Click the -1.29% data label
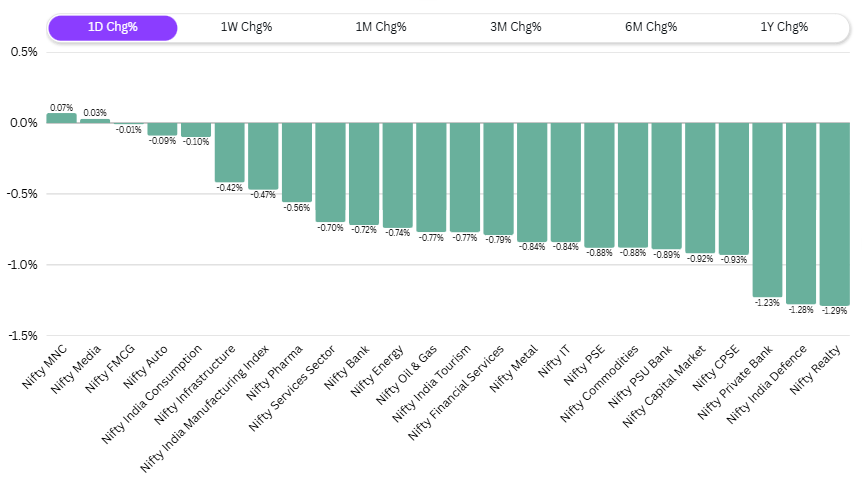Viewport: 862px width, 482px height. coord(834,311)
